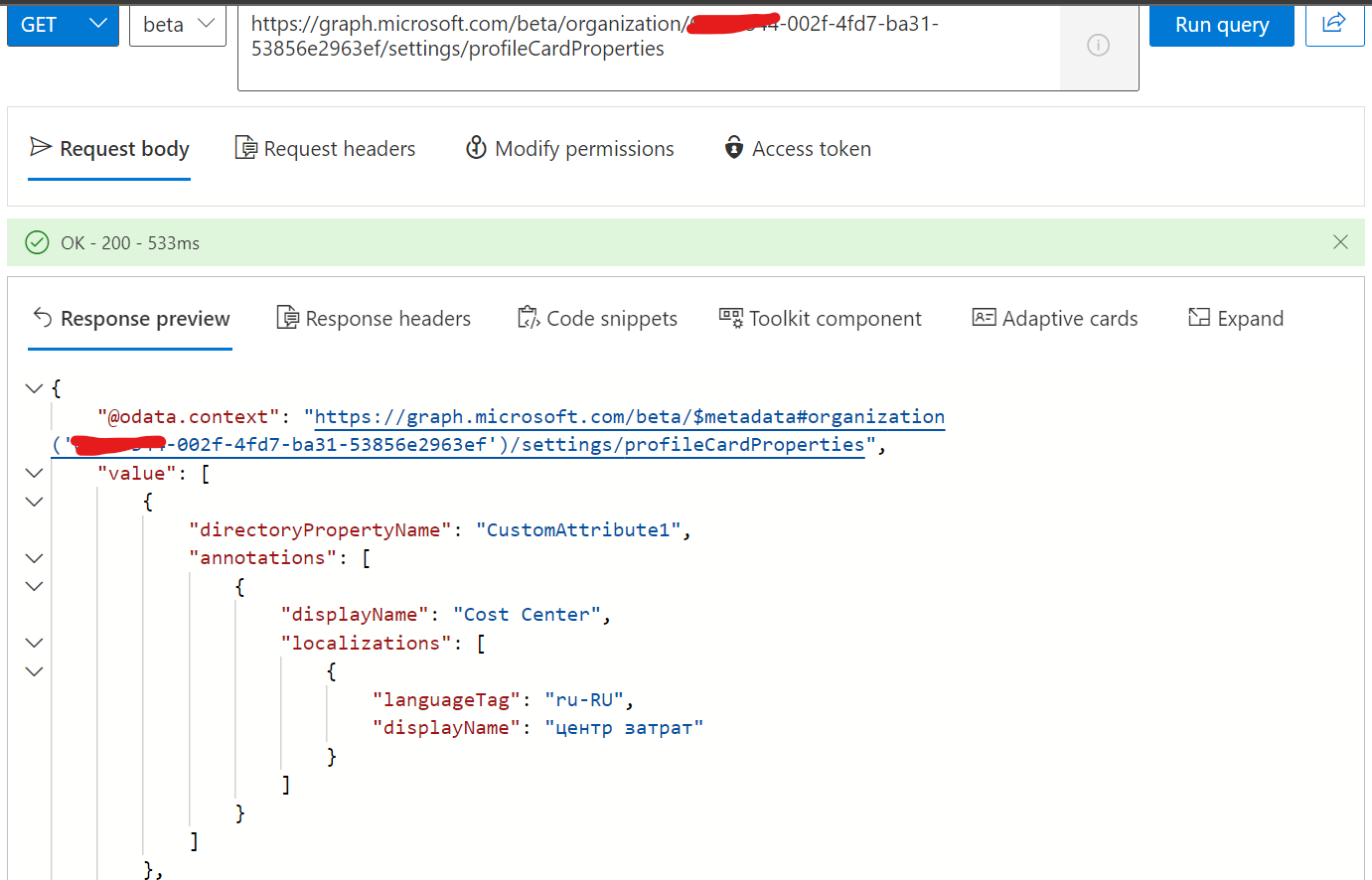Open the beta API version dropdown
The image size is (1372, 880).
pyautogui.click(x=178, y=25)
